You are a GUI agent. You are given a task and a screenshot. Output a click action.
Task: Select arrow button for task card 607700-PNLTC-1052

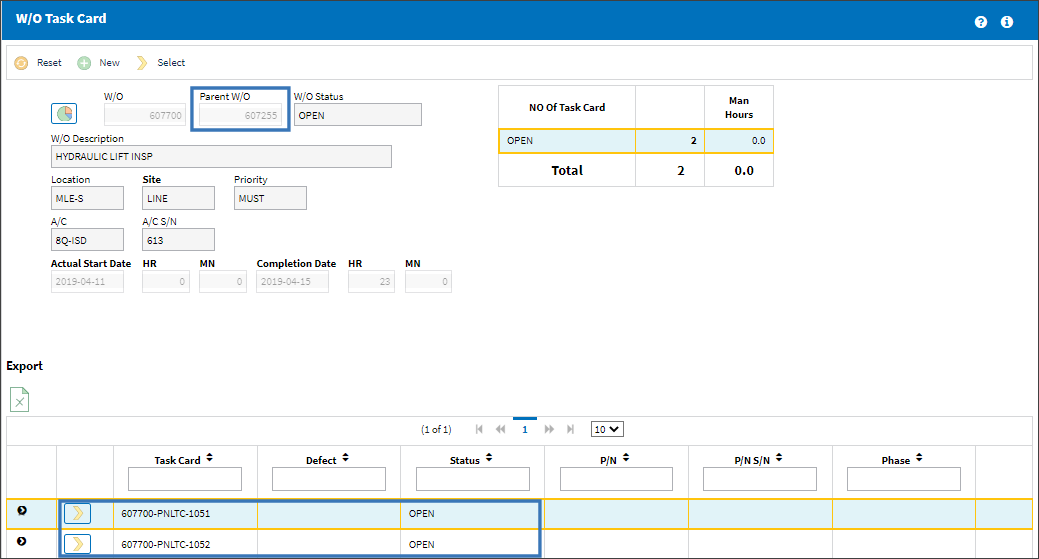pos(78,544)
